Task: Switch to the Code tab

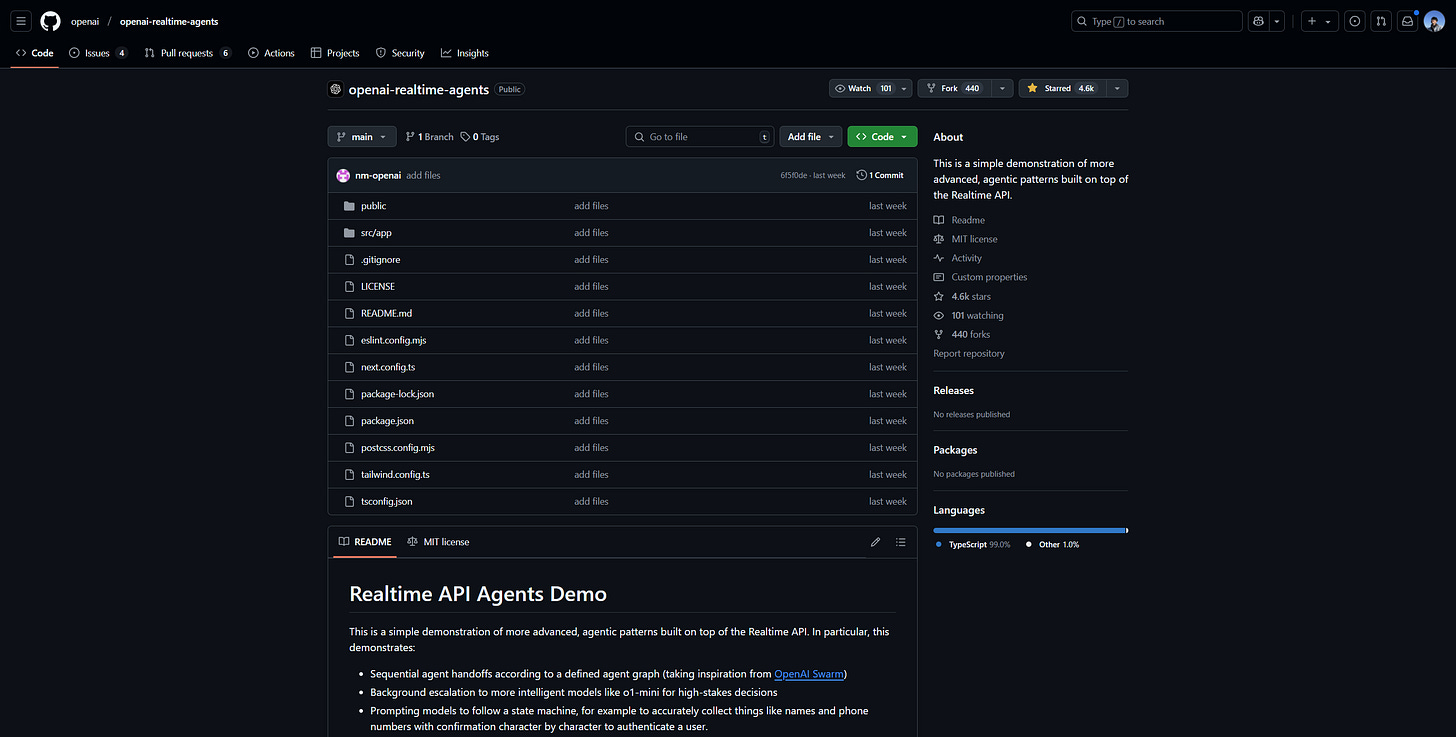Action: 35,53
